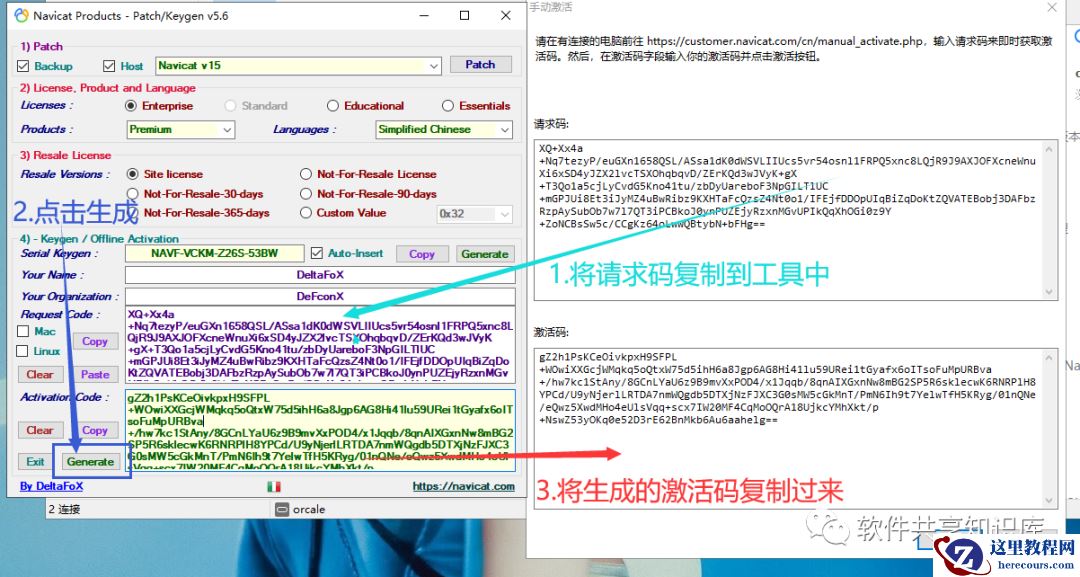Click inside the keygen Activation Code textbox

click(x=320, y=431)
